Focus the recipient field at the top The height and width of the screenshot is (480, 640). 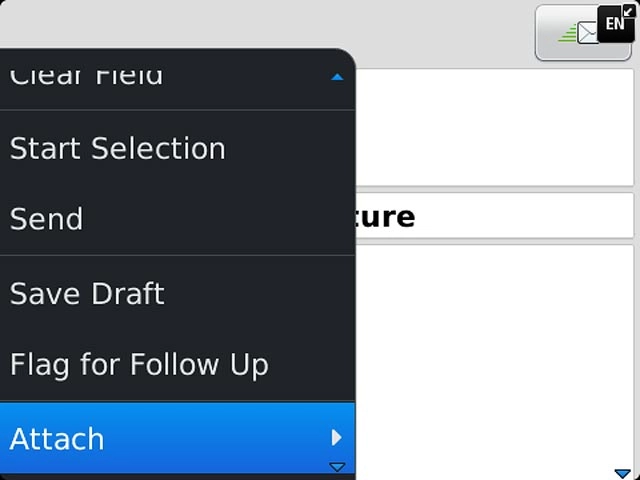click(494, 127)
